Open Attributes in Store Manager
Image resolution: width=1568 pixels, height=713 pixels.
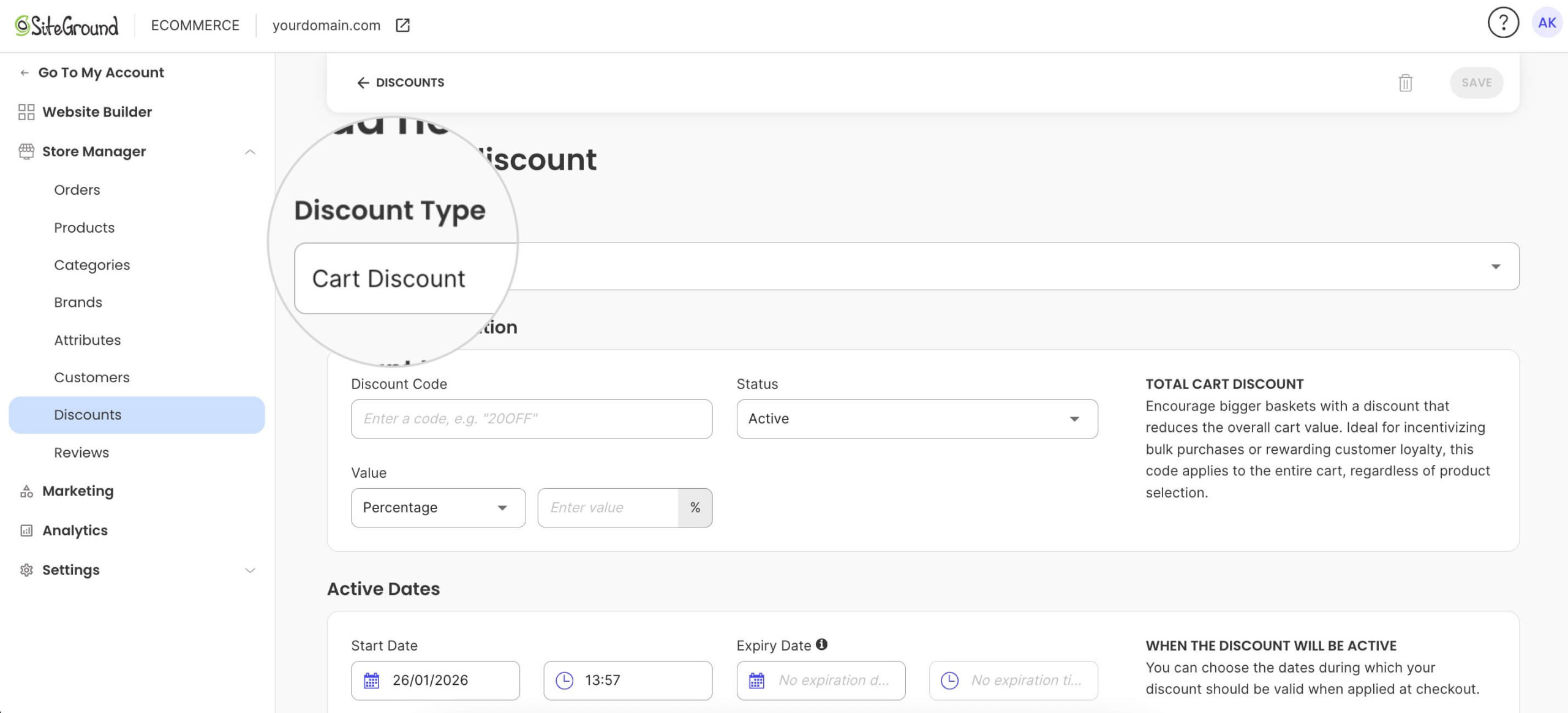click(x=88, y=340)
